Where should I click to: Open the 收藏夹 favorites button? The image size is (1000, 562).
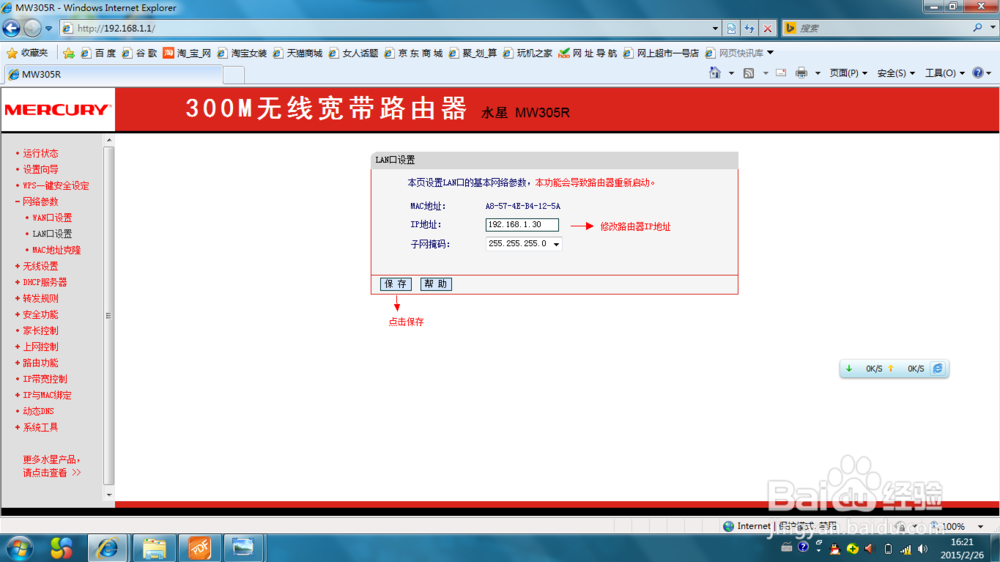(27, 53)
